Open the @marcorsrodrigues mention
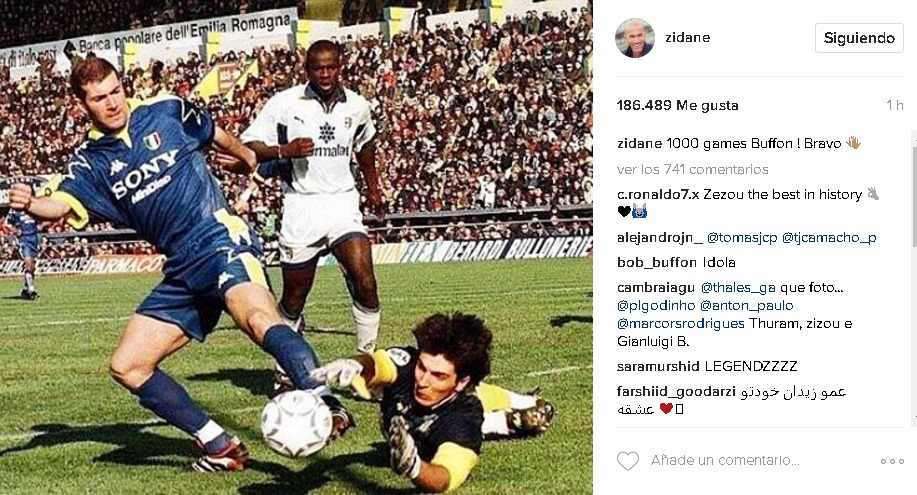This screenshot has width=917, height=495. pyautogui.click(x=681, y=324)
